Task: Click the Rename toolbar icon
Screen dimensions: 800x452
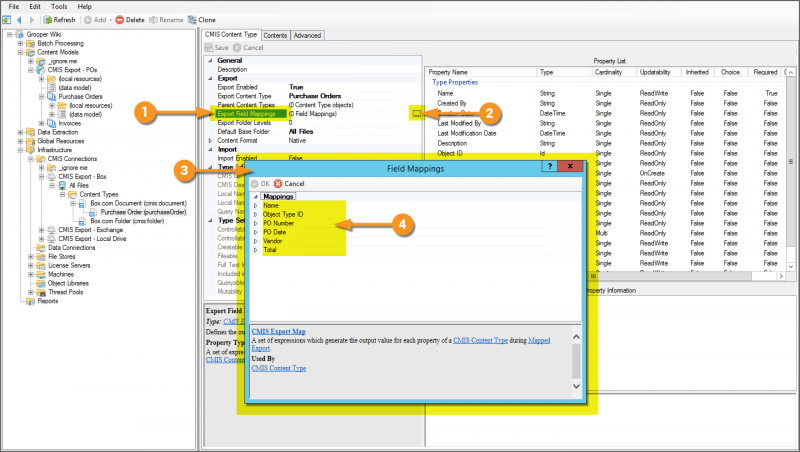Action: coord(153,20)
